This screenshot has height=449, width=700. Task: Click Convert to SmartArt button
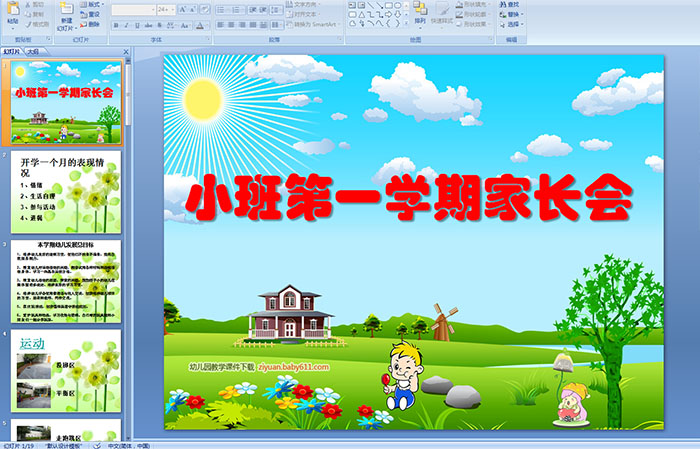(313, 24)
